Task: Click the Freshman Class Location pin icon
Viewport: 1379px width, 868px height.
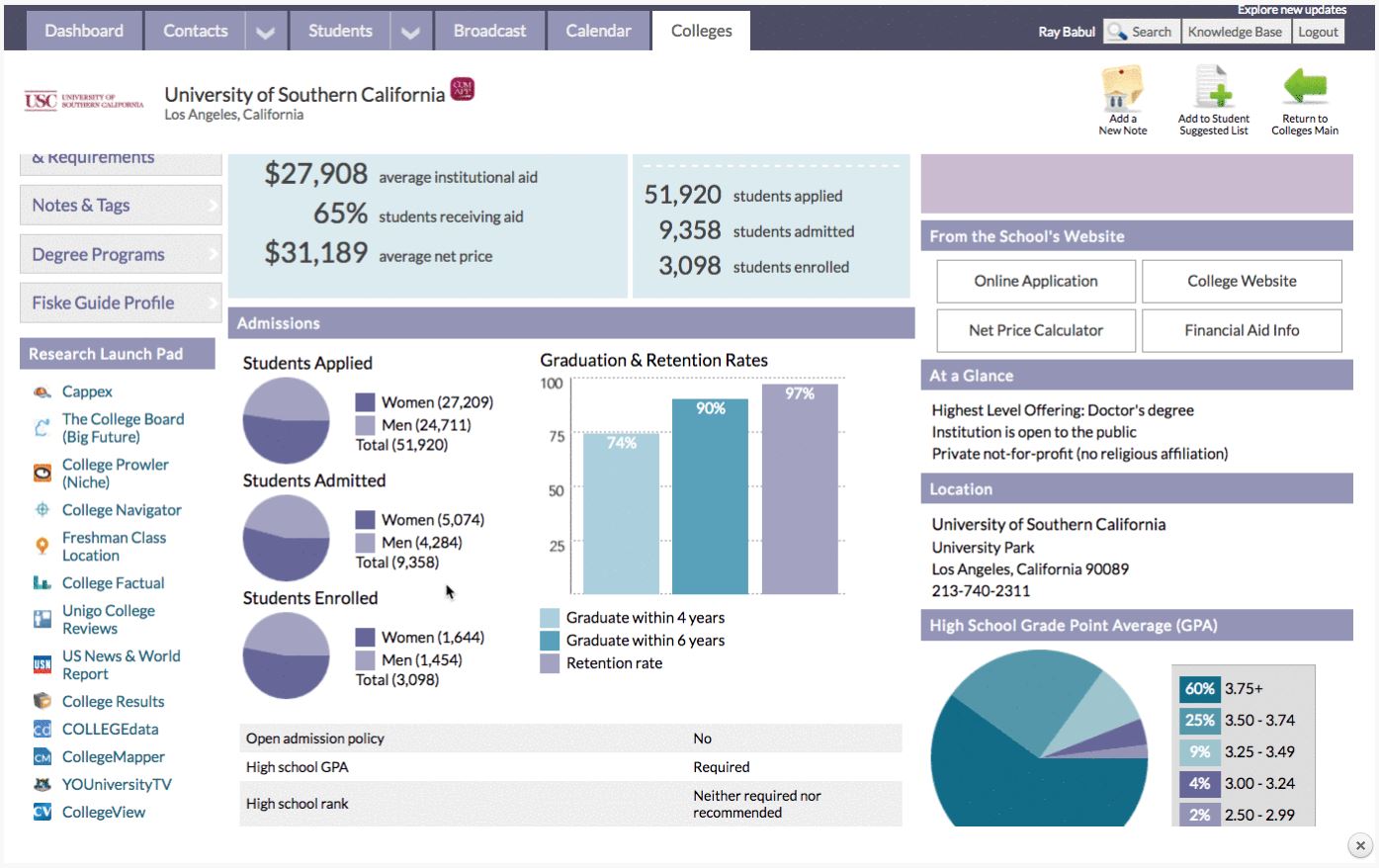Action: (x=42, y=546)
